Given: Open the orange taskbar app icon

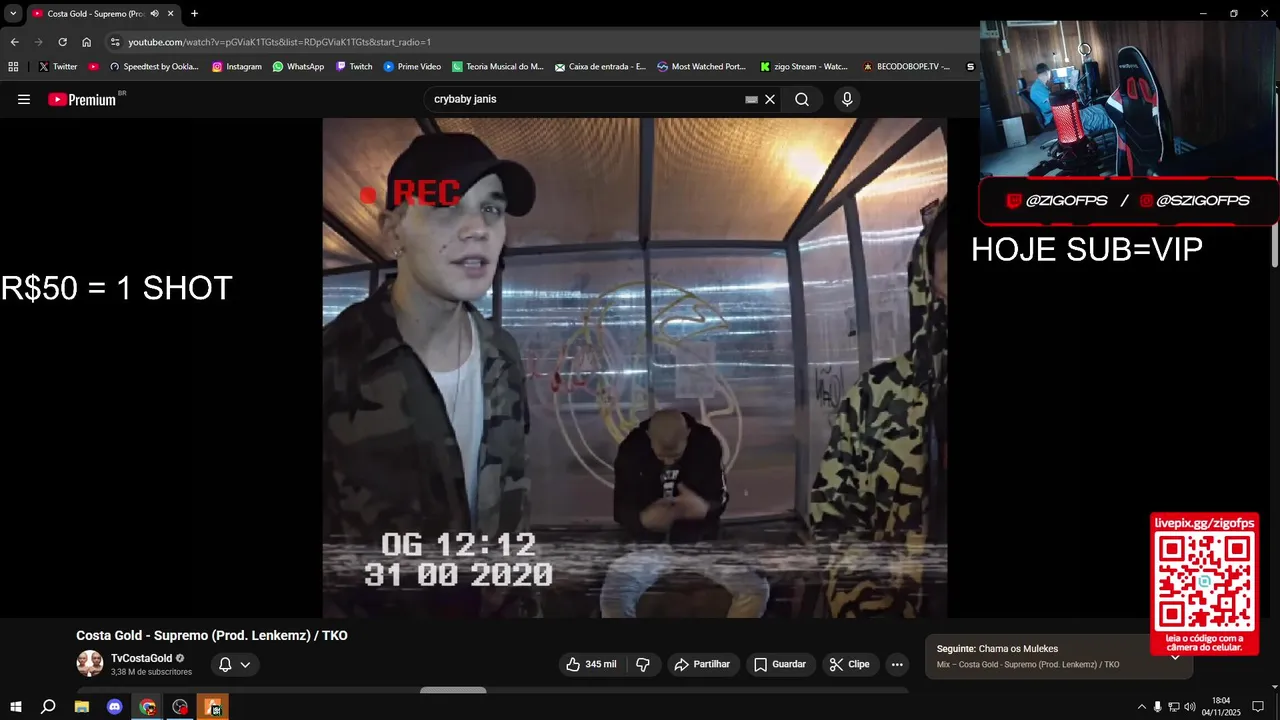Looking at the screenshot, I should coord(213,707).
